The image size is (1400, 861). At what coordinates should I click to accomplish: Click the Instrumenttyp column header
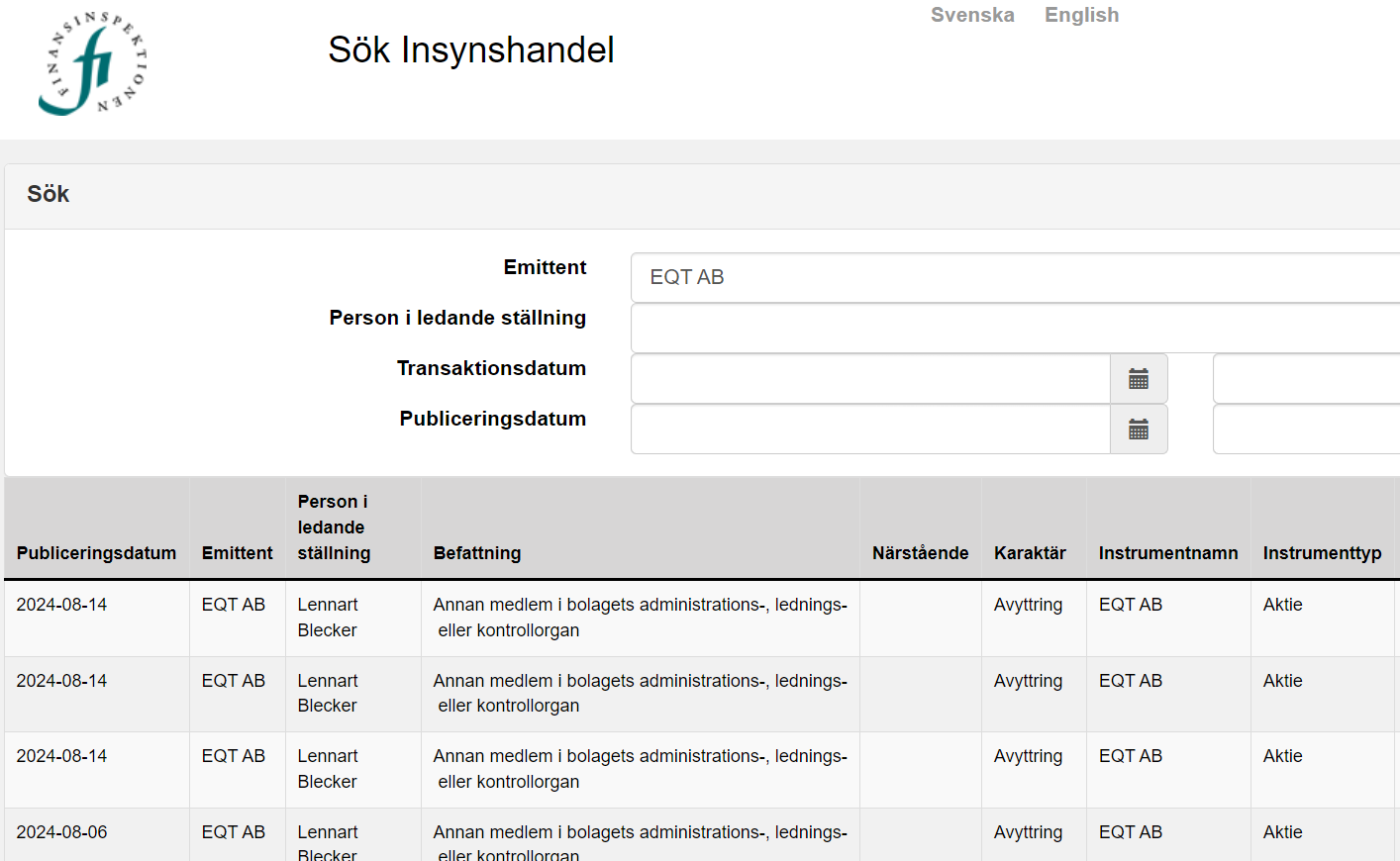click(1322, 553)
